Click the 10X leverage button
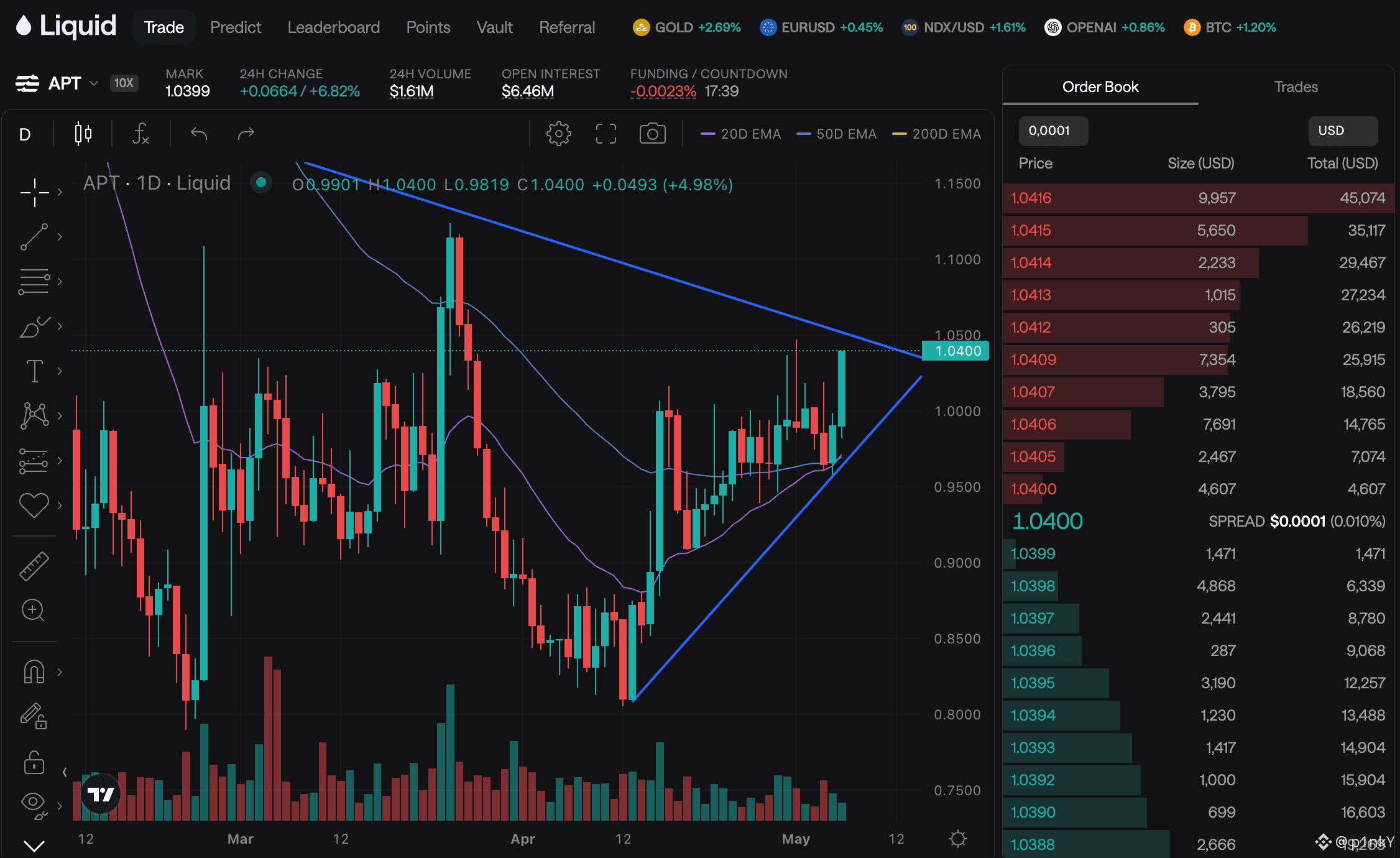The width and height of the screenshot is (1400, 858). (x=124, y=83)
